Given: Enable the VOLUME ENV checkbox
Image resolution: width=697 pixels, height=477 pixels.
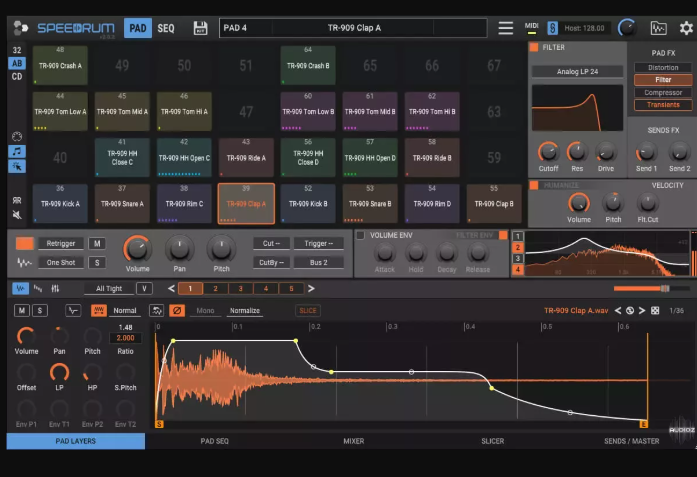Looking at the screenshot, I should [x=361, y=235].
